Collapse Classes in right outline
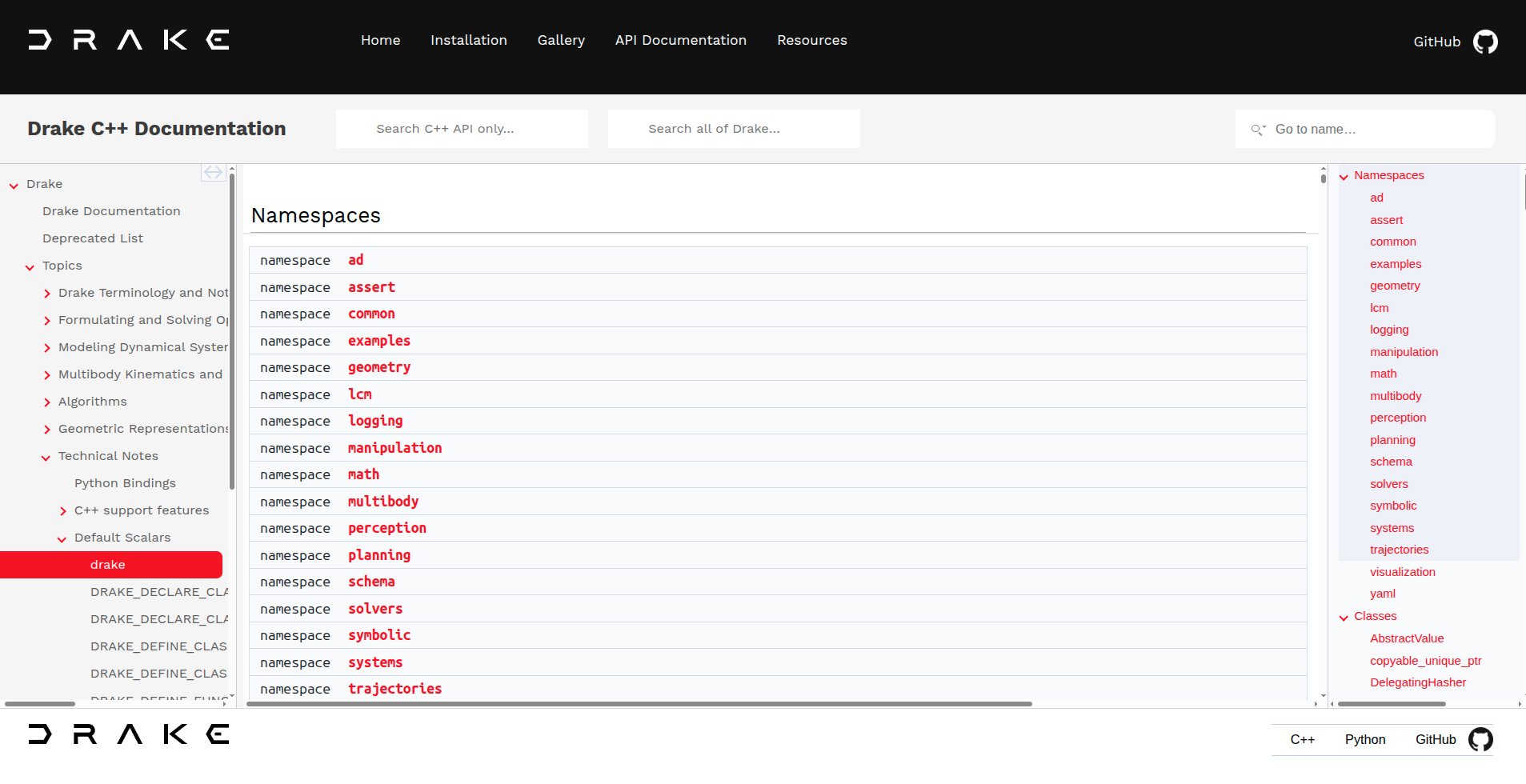 (1344, 617)
